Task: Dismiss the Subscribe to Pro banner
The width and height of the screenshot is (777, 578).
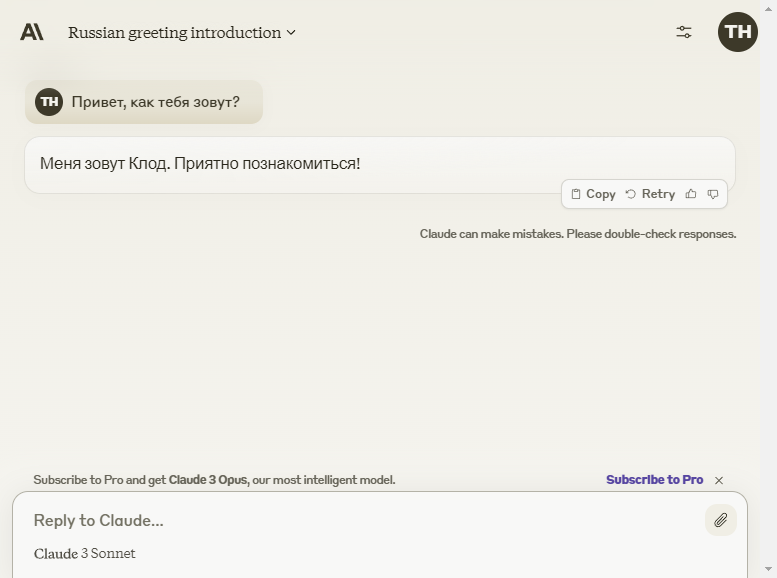Action: 719,480
